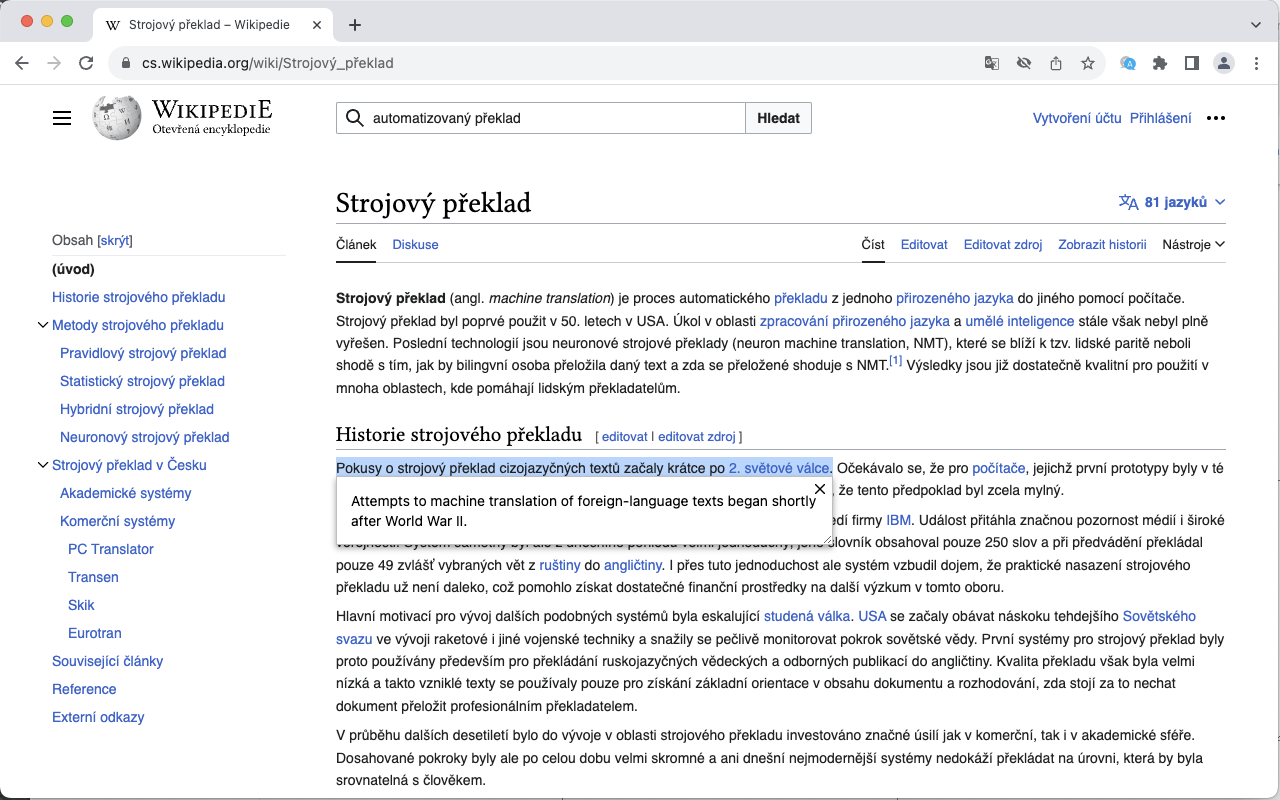Viewport: 1280px width, 800px height.
Task: Click the Wikipedia globe logo
Action: point(115,117)
